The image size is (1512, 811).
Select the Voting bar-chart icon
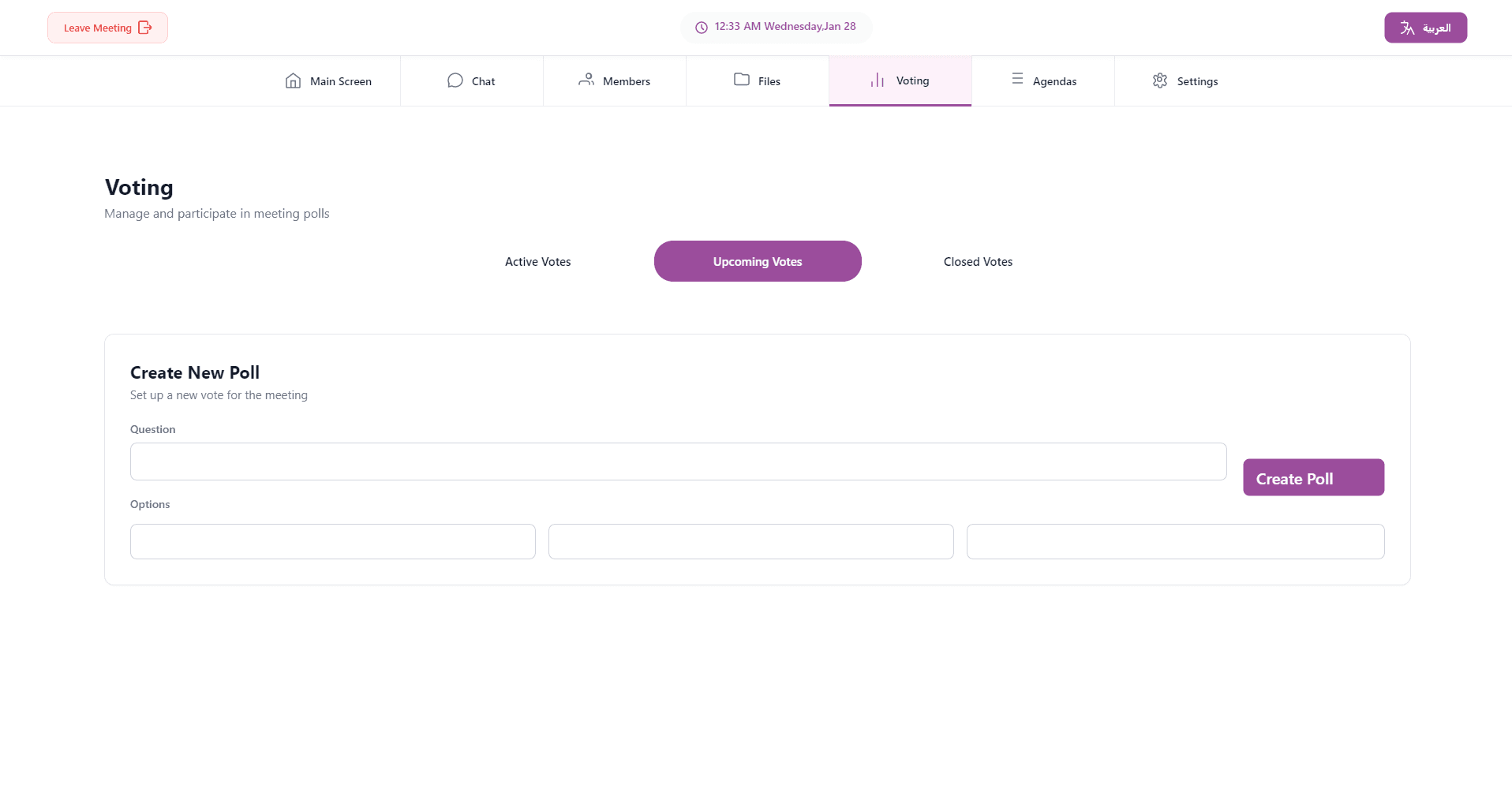tap(876, 80)
